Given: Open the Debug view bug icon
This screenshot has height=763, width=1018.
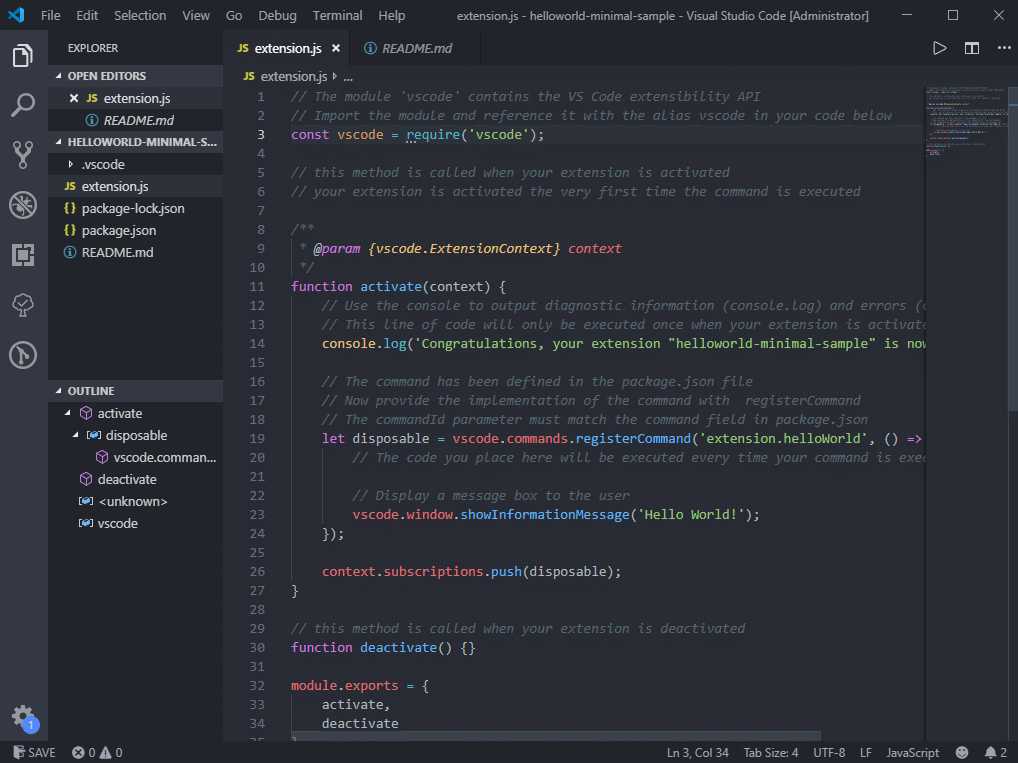Looking at the screenshot, I should [23, 205].
